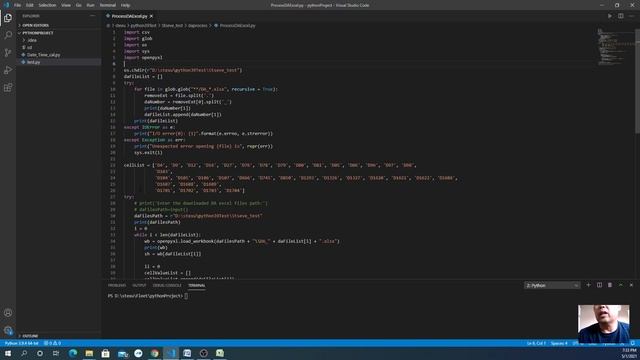Open editor More Actions ellipsis
This screenshot has width=640, height=360.
(631, 16)
